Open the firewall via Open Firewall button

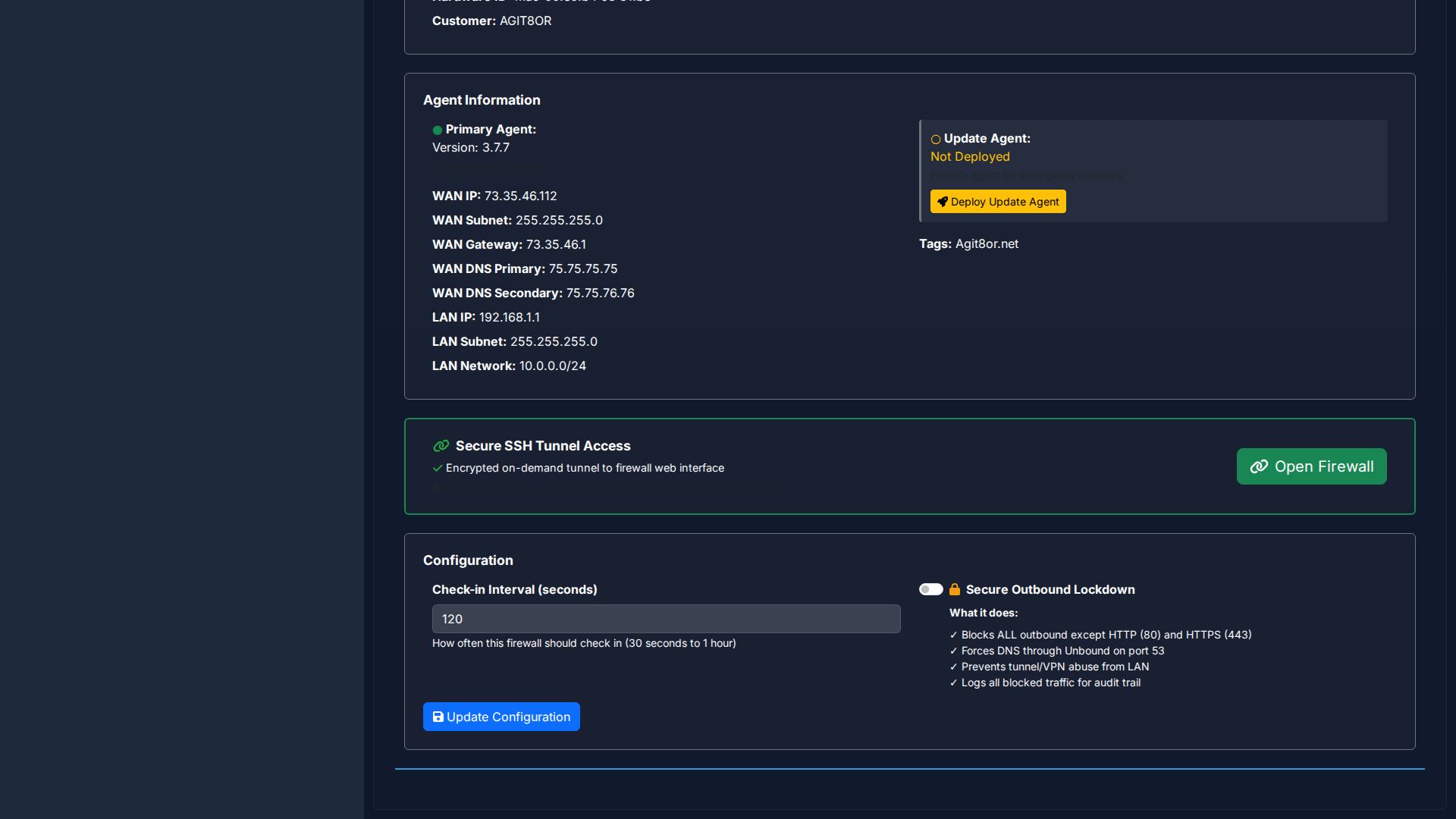click(1311, 467)
